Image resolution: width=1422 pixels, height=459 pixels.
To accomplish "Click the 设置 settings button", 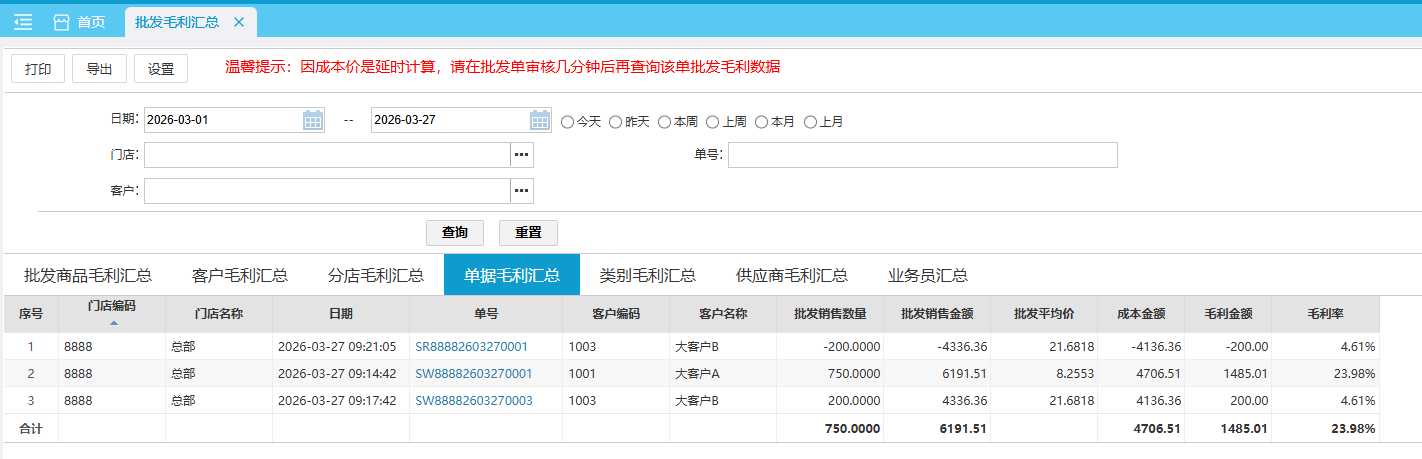I will tap(161, 69).
